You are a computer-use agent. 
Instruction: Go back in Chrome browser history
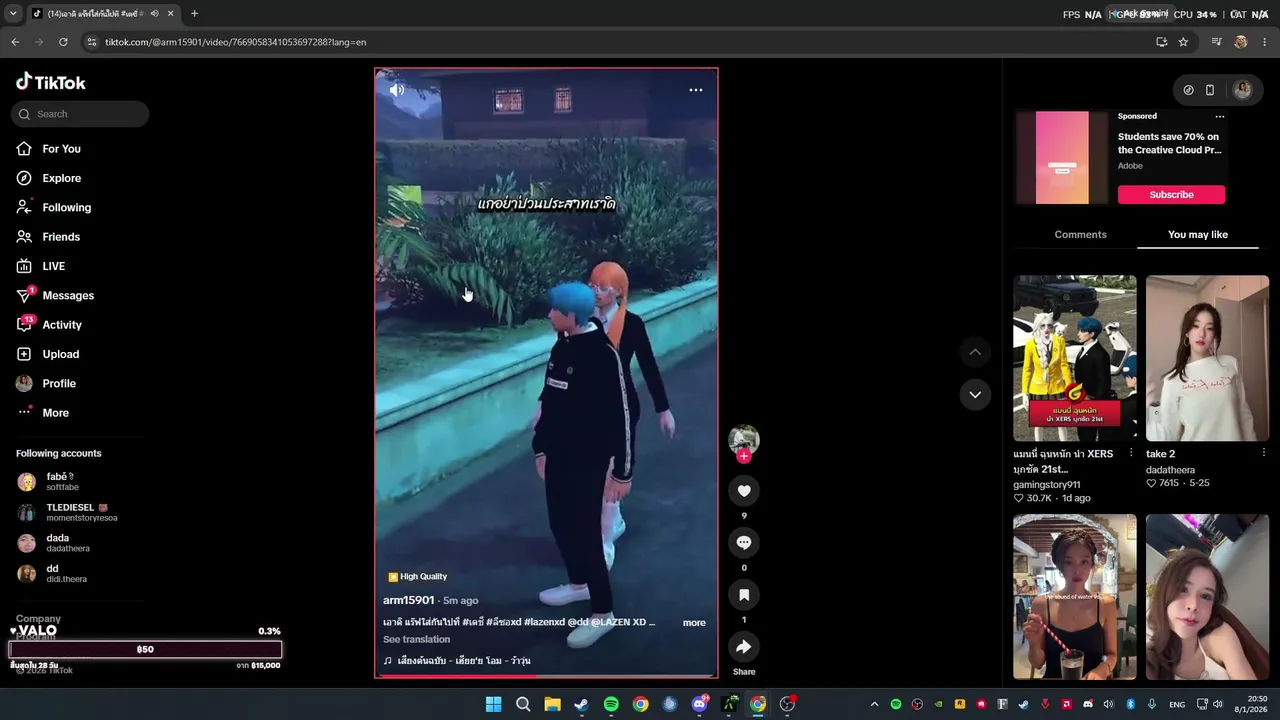pyautogui.click(x=15, y=42)
